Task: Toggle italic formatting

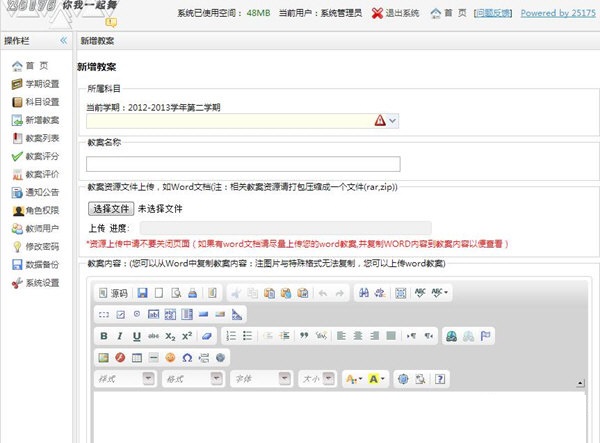Action: pyautogui.click(x=120, y=336)
